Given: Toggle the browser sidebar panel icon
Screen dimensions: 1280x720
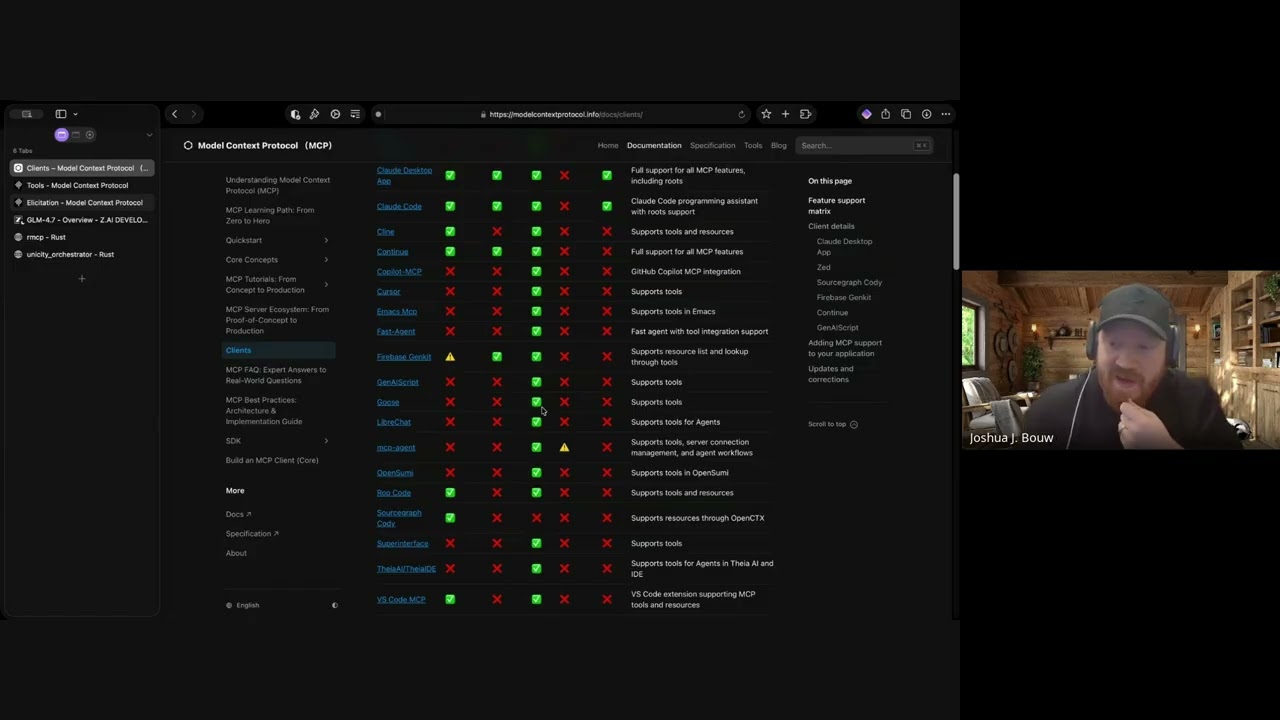Looking at the screenshot, I should (x=61, y=114).
